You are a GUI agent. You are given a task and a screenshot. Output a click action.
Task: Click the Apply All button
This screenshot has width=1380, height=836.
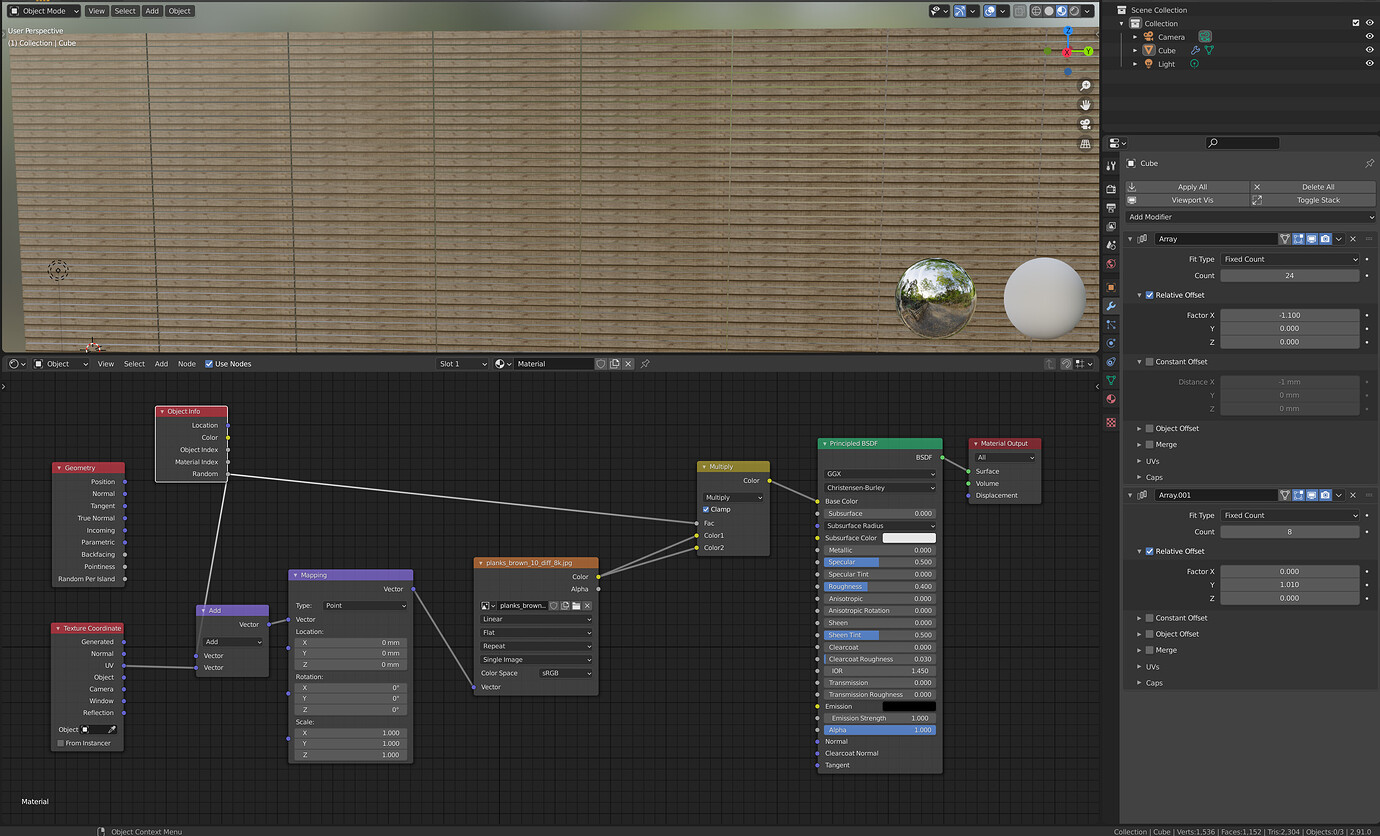click(1187, 187)
